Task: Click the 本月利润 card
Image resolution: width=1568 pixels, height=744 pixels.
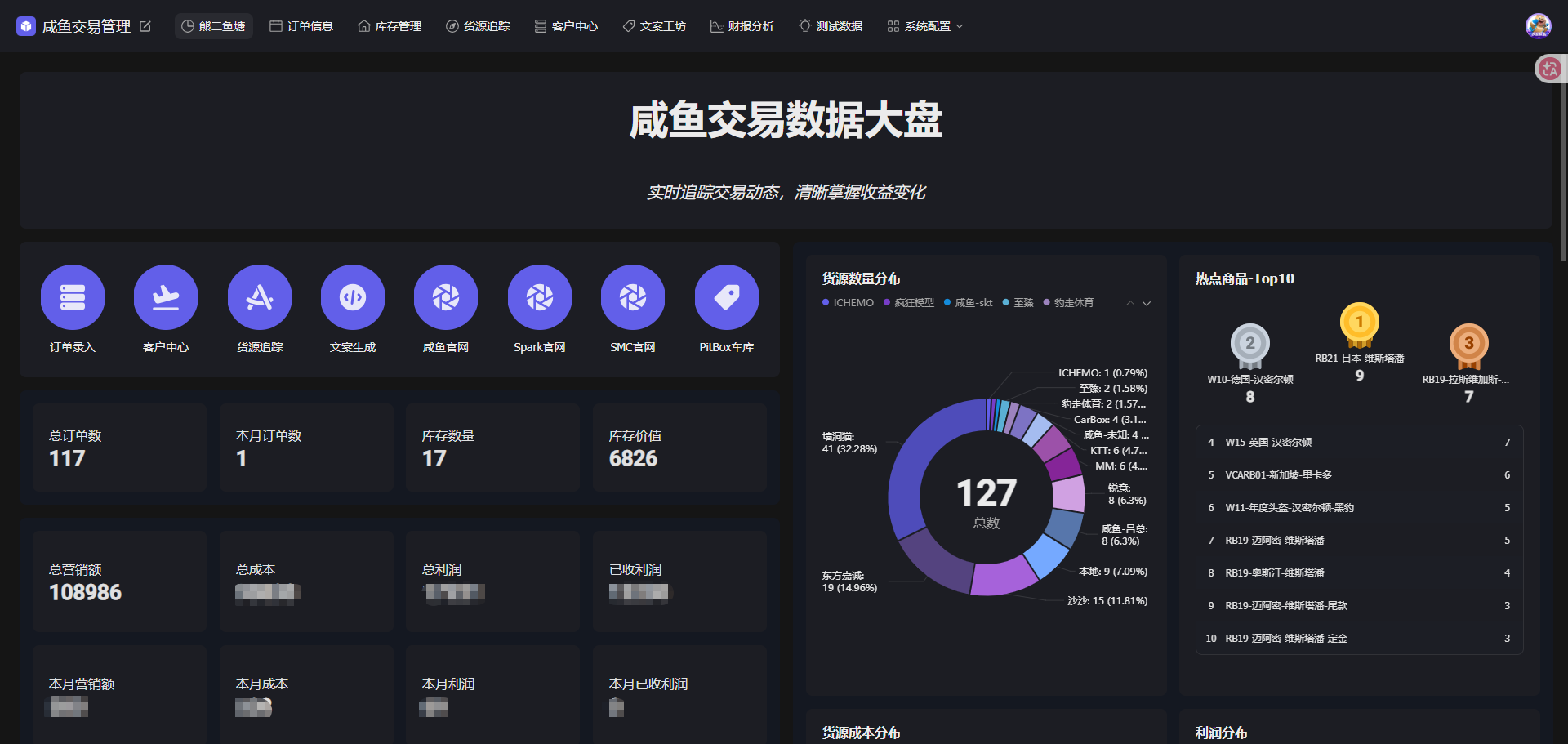Action: click(x=492, y=695)
